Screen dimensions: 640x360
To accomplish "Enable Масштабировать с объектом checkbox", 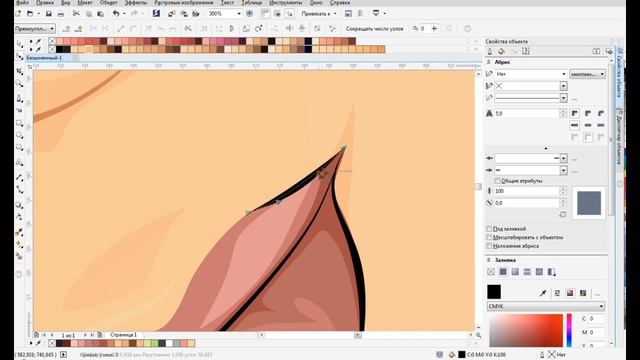I will click(x=489, y=237).
